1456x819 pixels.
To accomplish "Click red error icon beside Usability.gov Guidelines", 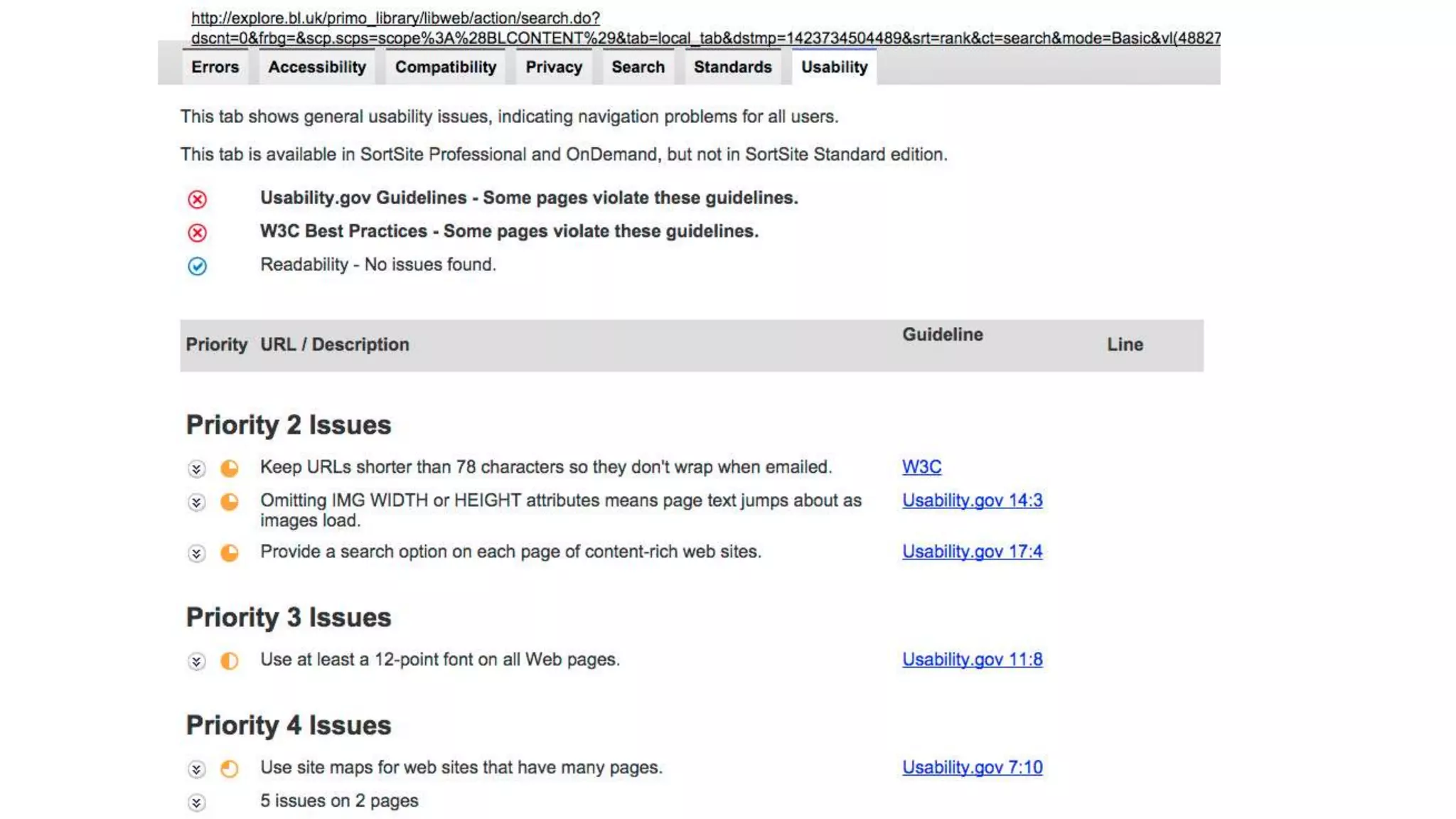I will point(197,199).
